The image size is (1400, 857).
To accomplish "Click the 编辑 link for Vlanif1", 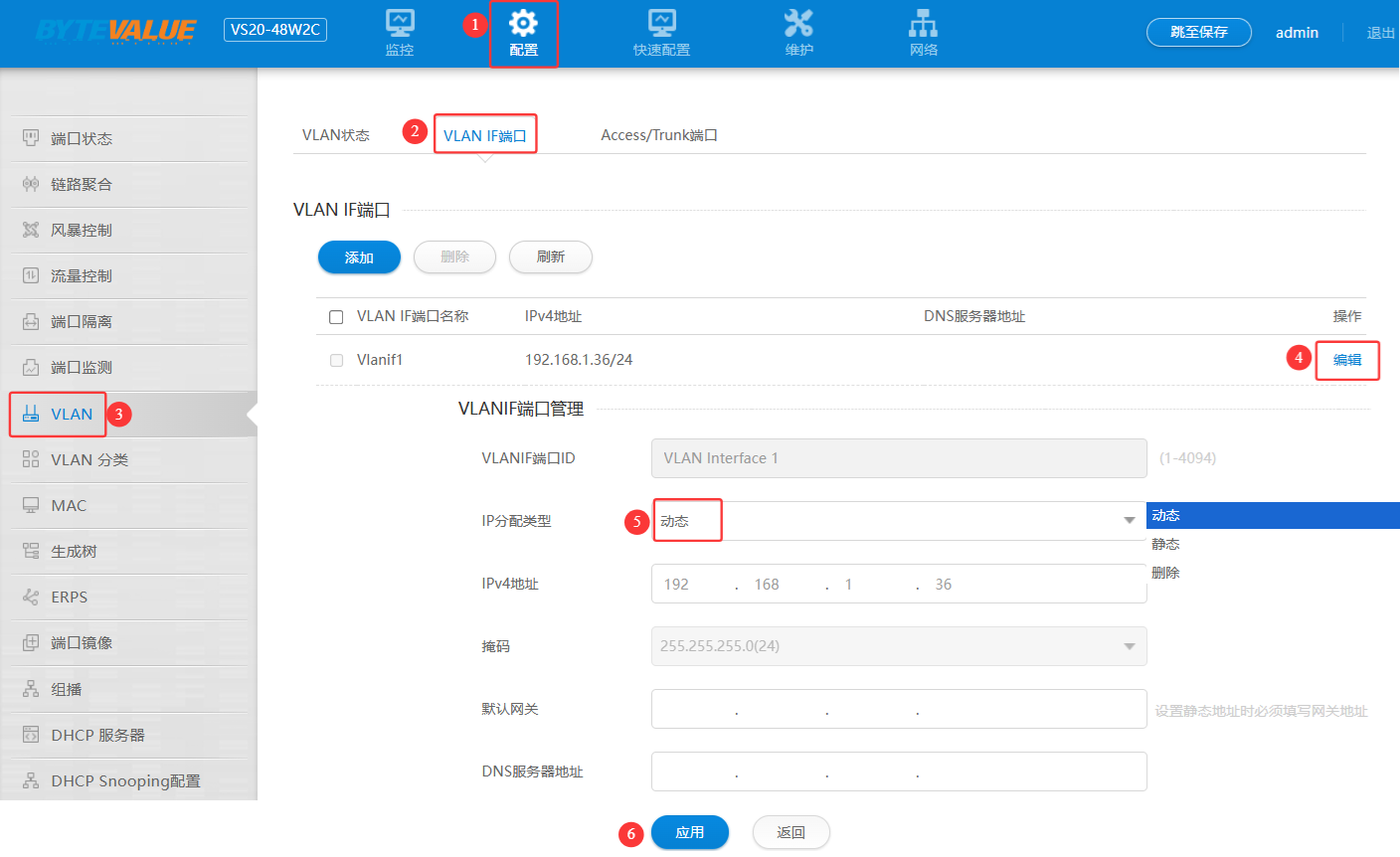I will point(1346,360).
